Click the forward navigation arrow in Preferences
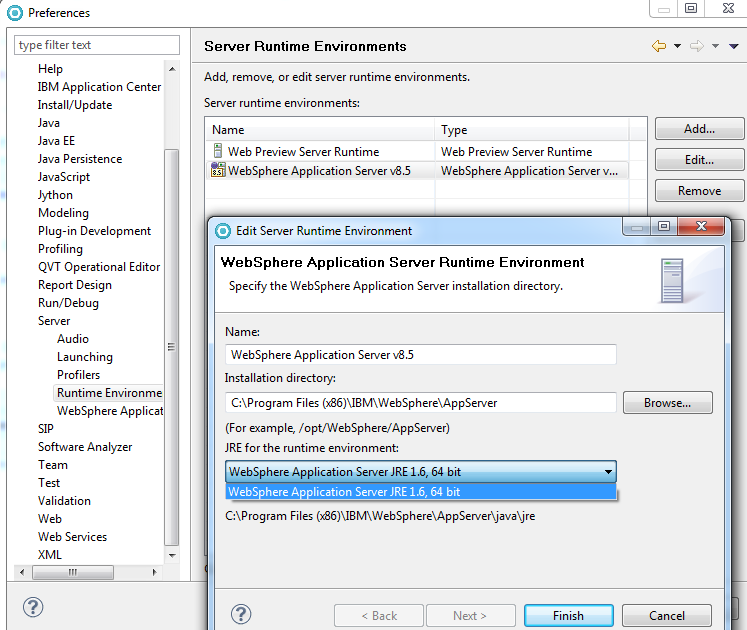The image size is (747, 630). [x=697, y=46]
